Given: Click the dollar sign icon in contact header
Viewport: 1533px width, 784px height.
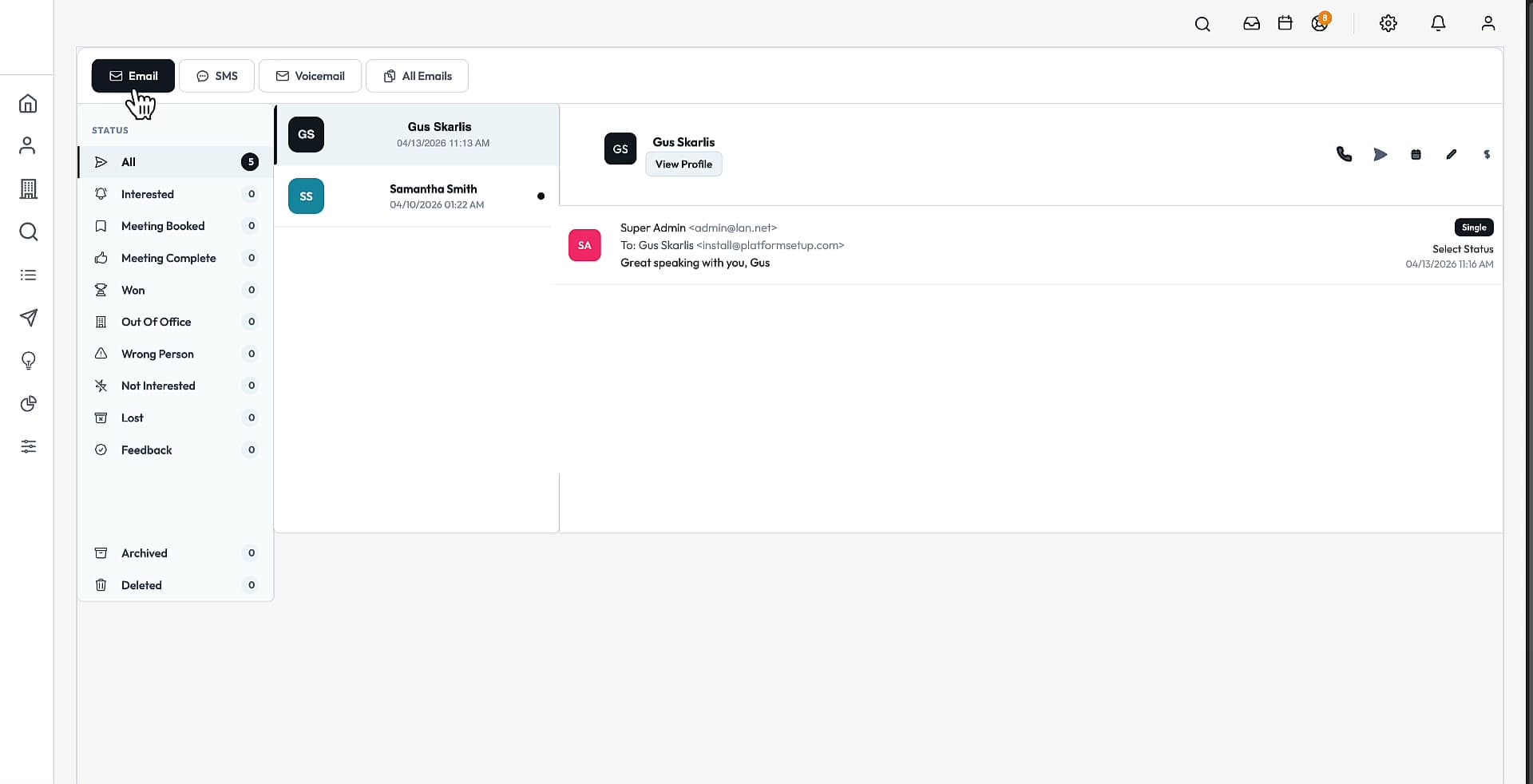Looking at the screenshot, I should (1487, 154).
